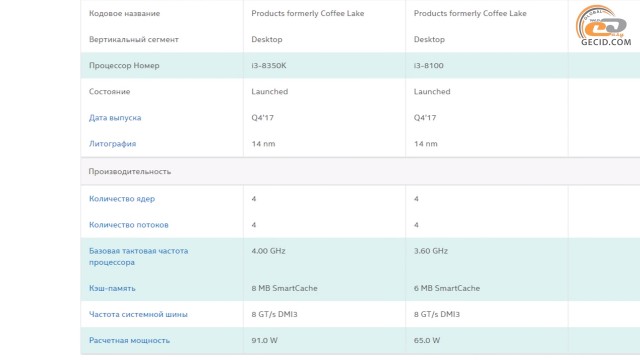The image size is (640, 360).
Task: Select the 'i3-8350K' processor number cell
Action: [x=269, y=66]
